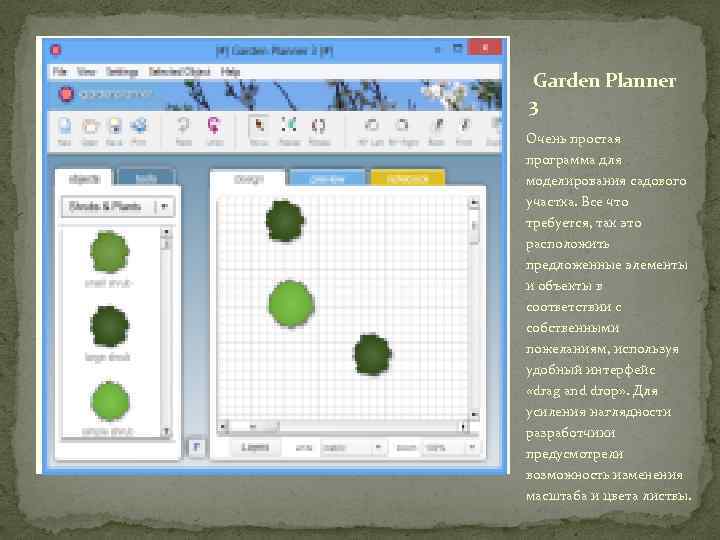Select the Rotate tool icon

319,126
